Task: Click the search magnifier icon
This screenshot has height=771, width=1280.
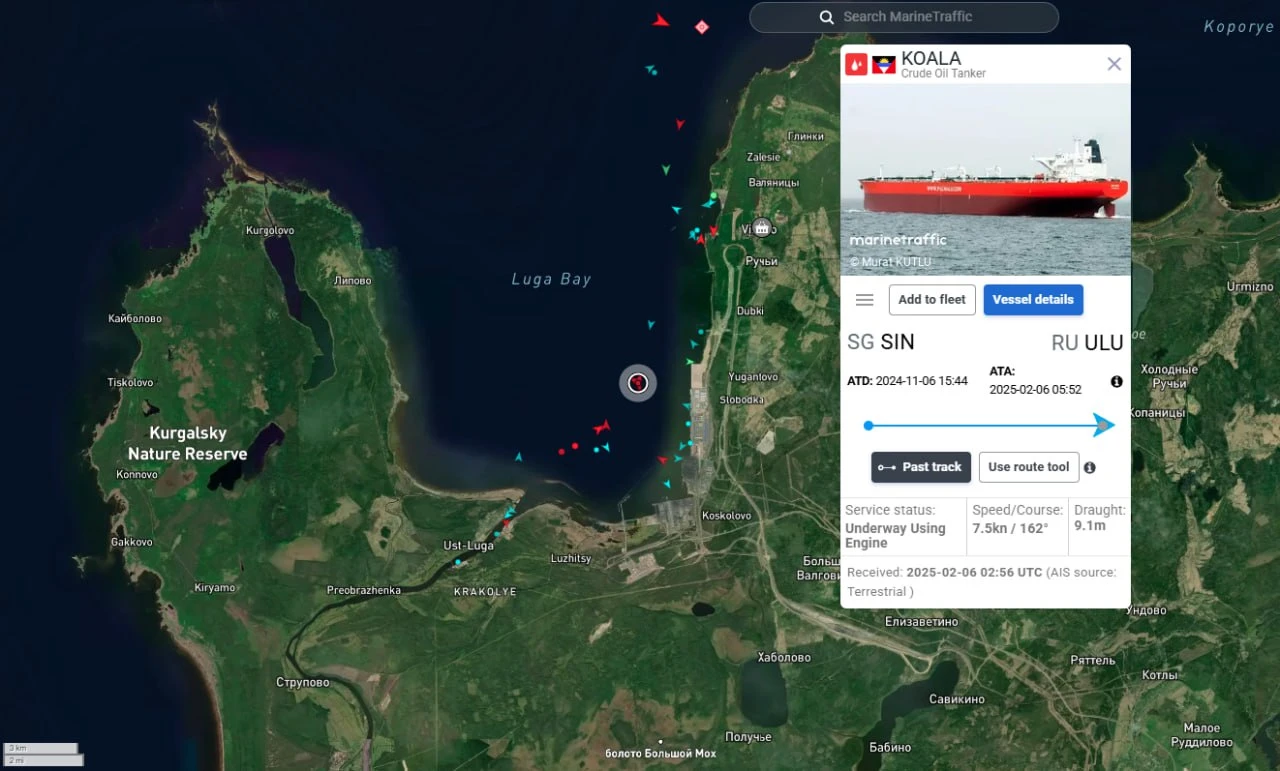Action: 826,17
